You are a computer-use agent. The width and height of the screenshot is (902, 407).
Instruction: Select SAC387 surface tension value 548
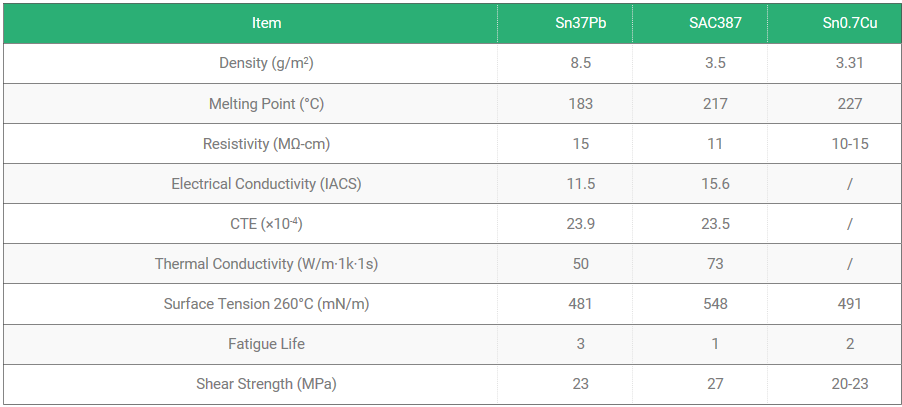tap(715, 304)
